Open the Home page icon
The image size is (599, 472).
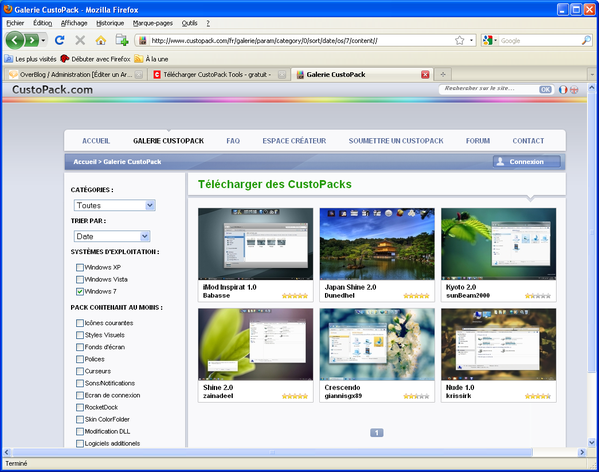tap(101, 40)
